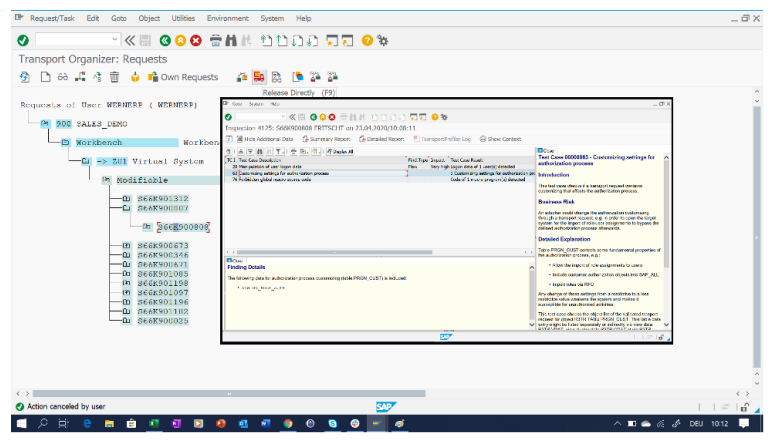Click the Print icon in standard toolbar

(x=215, y=40)
